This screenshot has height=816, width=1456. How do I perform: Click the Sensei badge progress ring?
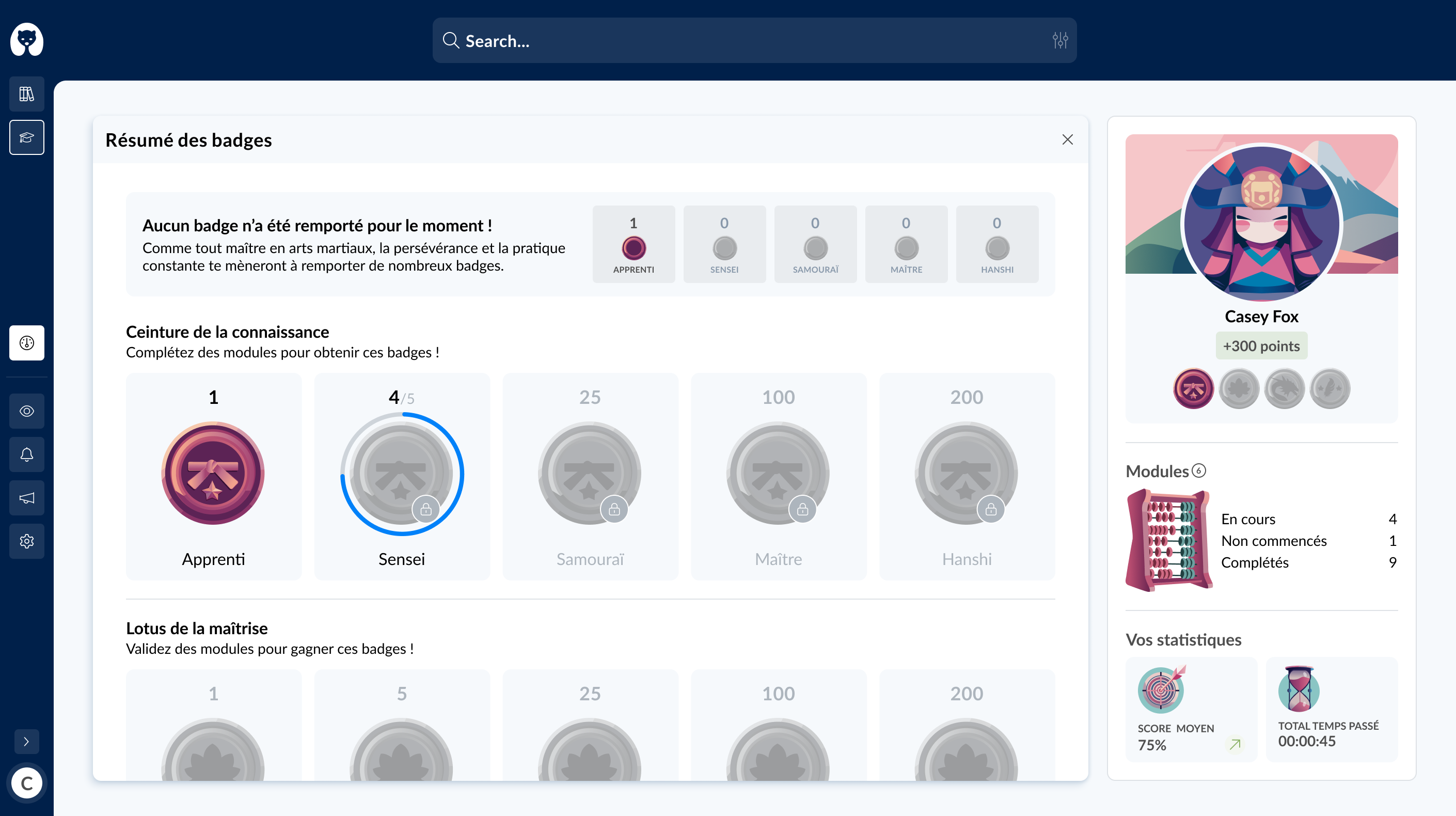point(401,474)
